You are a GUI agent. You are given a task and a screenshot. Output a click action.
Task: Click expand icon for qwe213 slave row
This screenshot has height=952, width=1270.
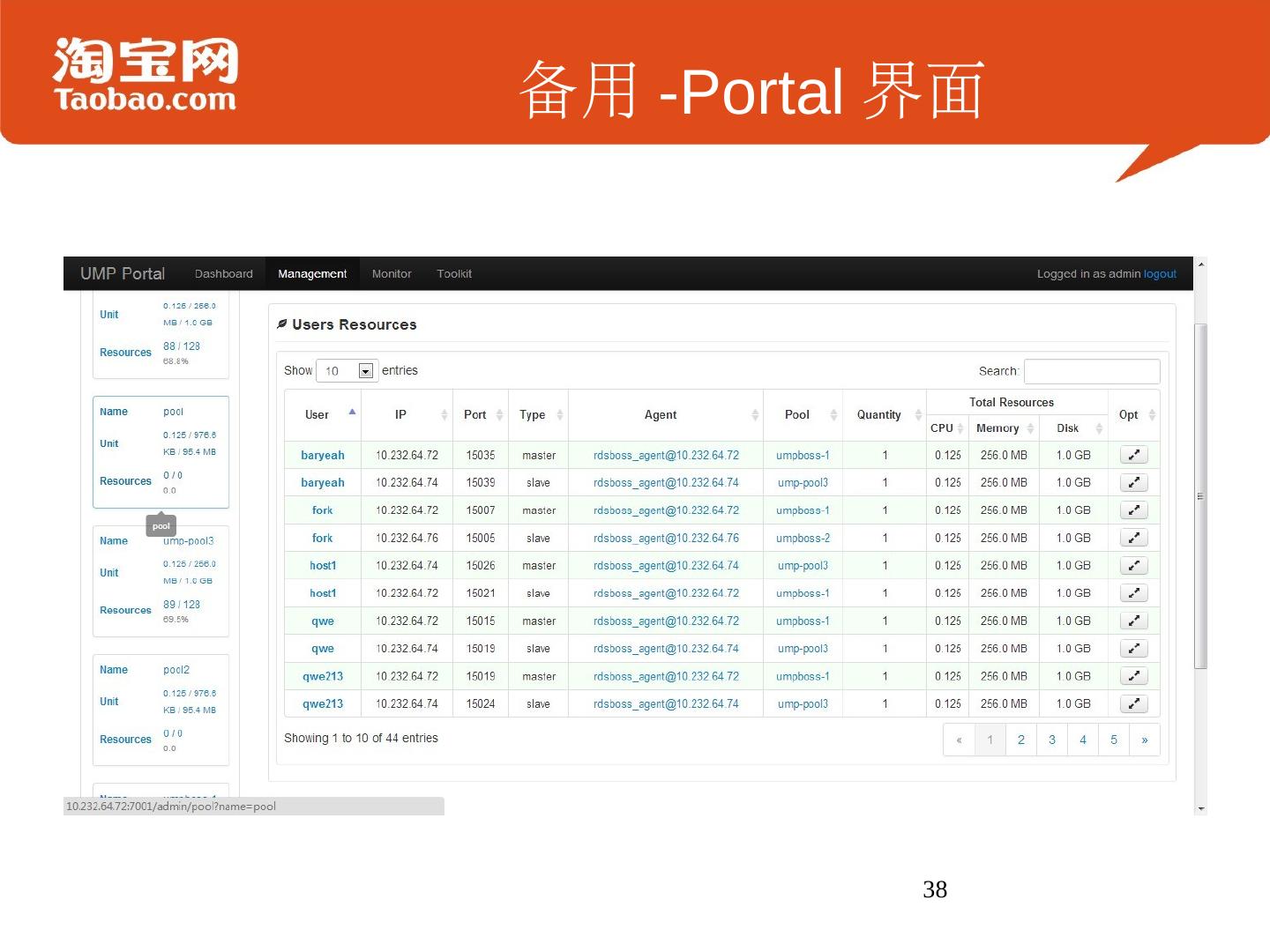coord(1133,704)
